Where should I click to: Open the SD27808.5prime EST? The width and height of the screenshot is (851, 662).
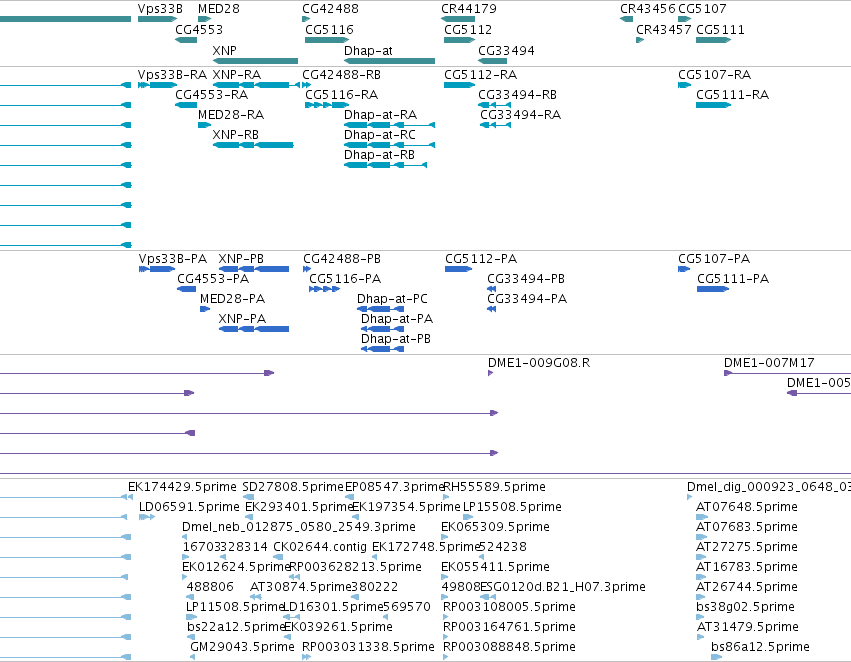pos(249,496)
